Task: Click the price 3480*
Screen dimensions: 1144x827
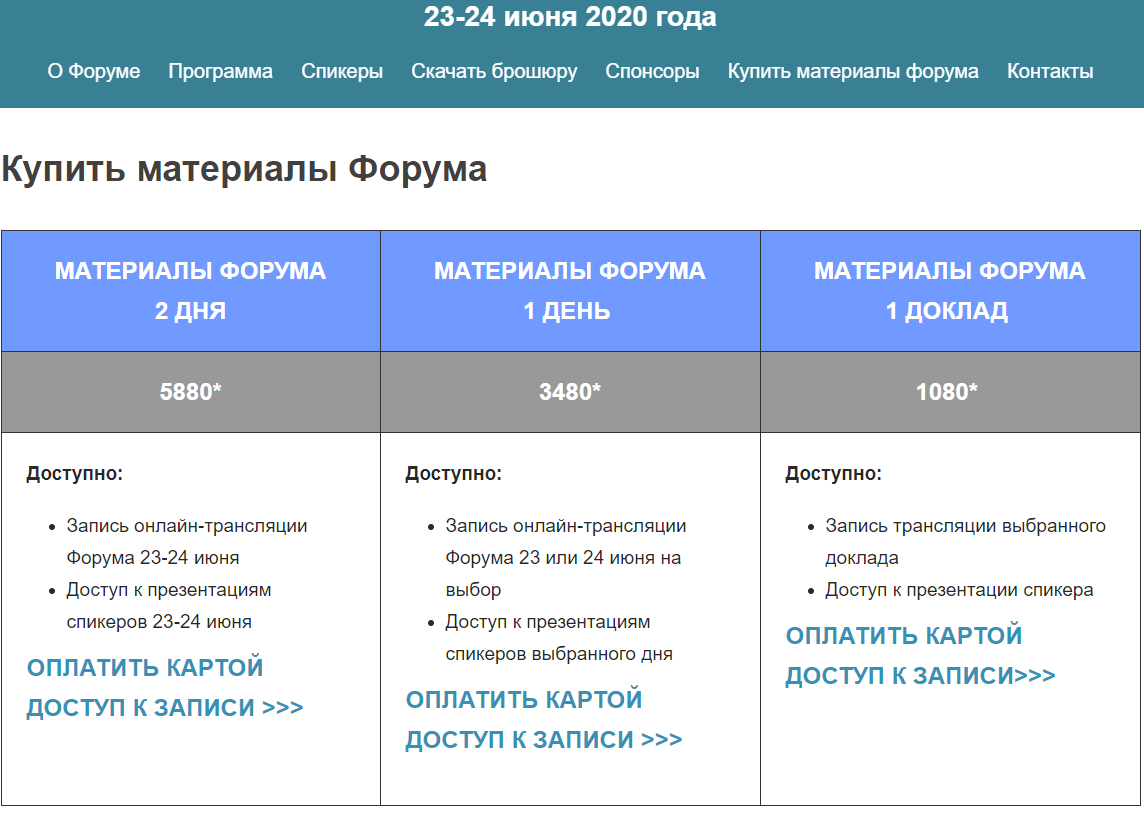Action: 570,392
